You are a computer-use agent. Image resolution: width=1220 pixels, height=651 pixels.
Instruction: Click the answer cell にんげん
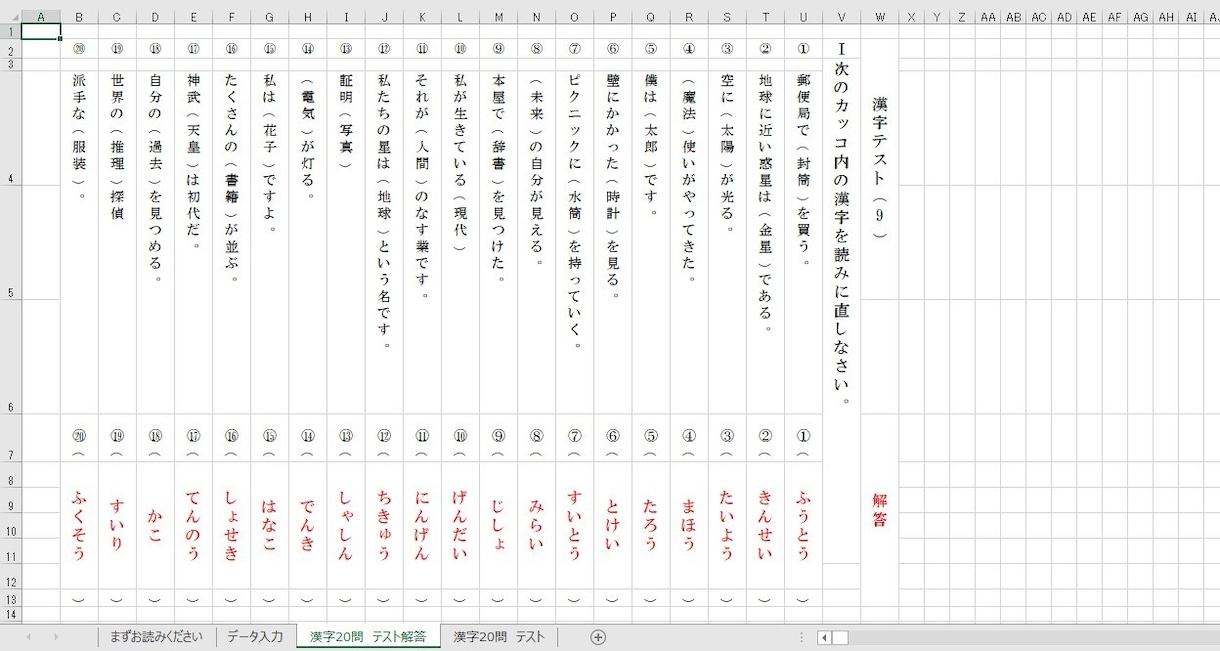coord(422,525)
